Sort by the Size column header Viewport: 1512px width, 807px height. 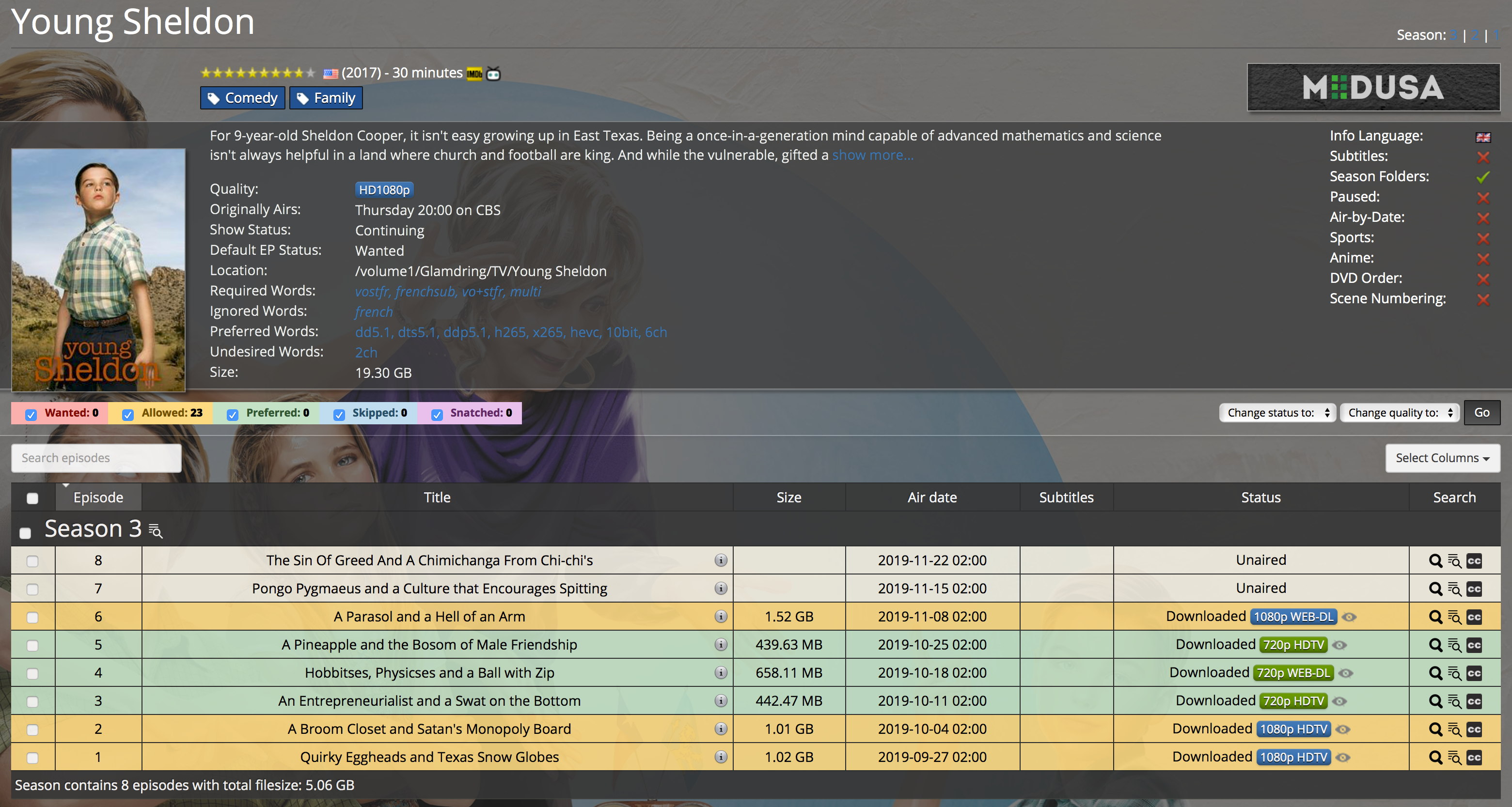pos(788,497)
